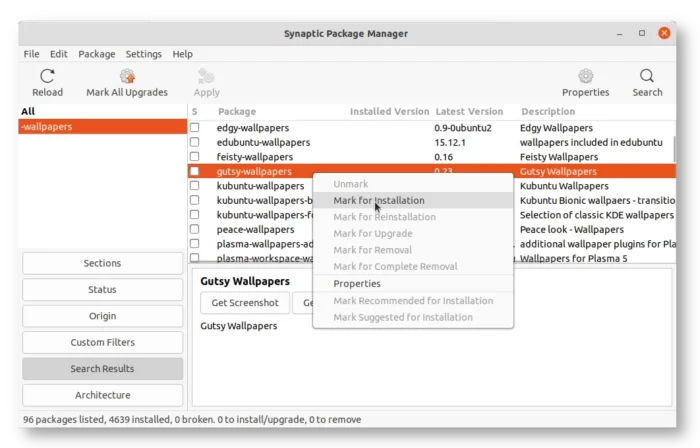700x448 pixels.
Task: Click the Status filter button
Action: pyautogui.click(x=102, y=290)
